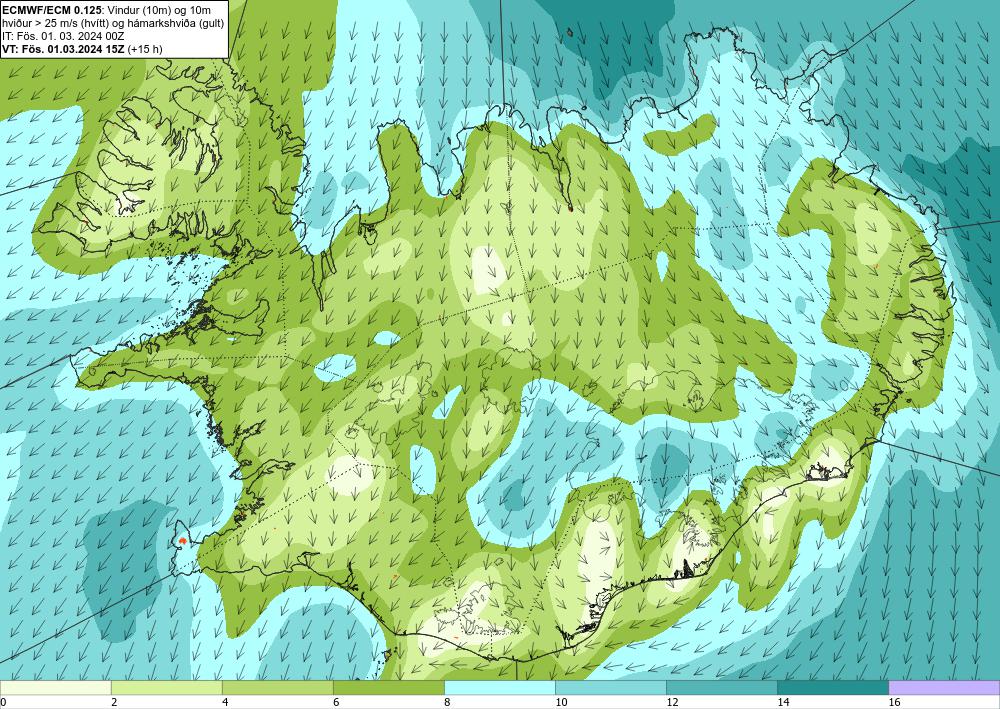Image resolution: width=1000 pixels, height=709 pixels.
Task: Click the legend label "4"
Action: (224, 703)
